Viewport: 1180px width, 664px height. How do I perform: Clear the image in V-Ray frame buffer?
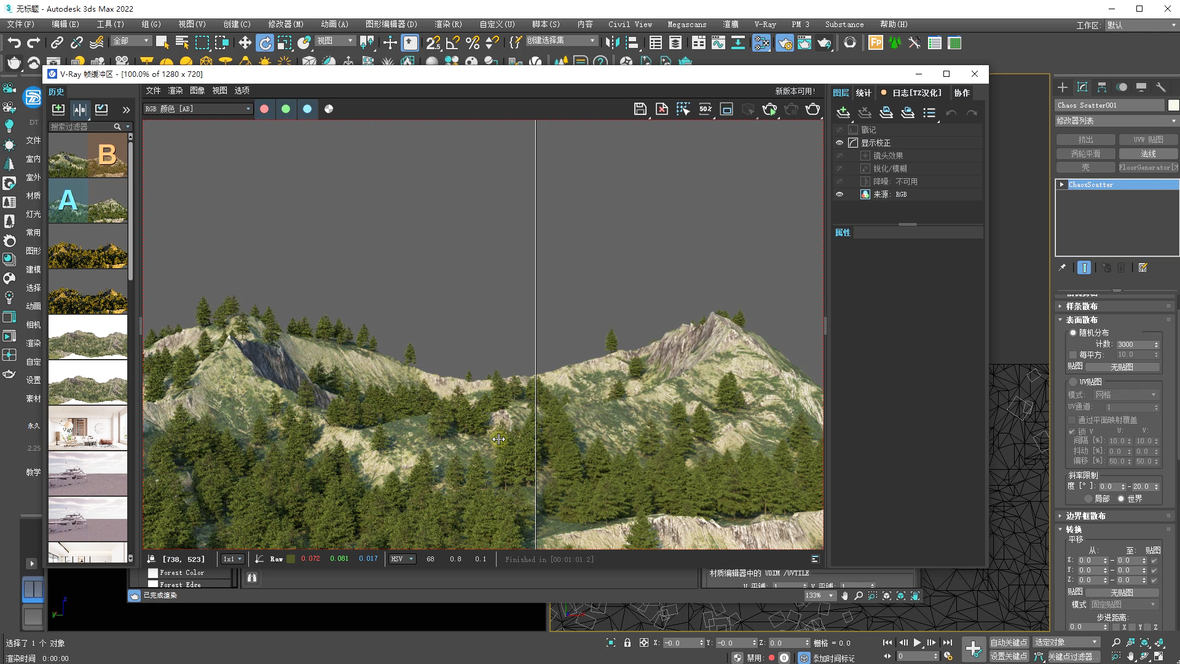coord(662,109)
